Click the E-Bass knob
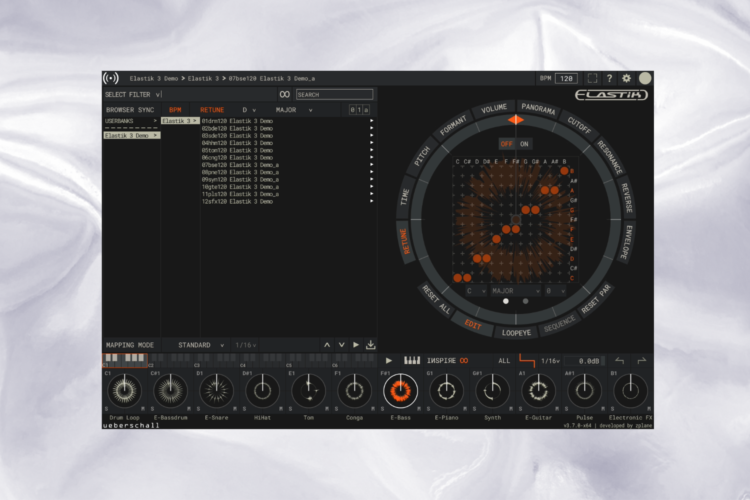 [399, 389]
